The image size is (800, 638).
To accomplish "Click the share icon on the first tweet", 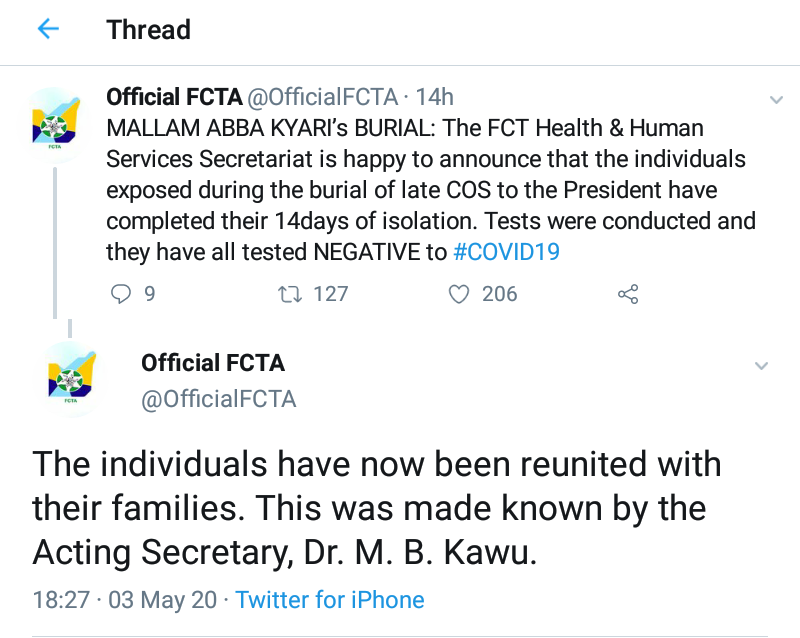I will point(628,294).
